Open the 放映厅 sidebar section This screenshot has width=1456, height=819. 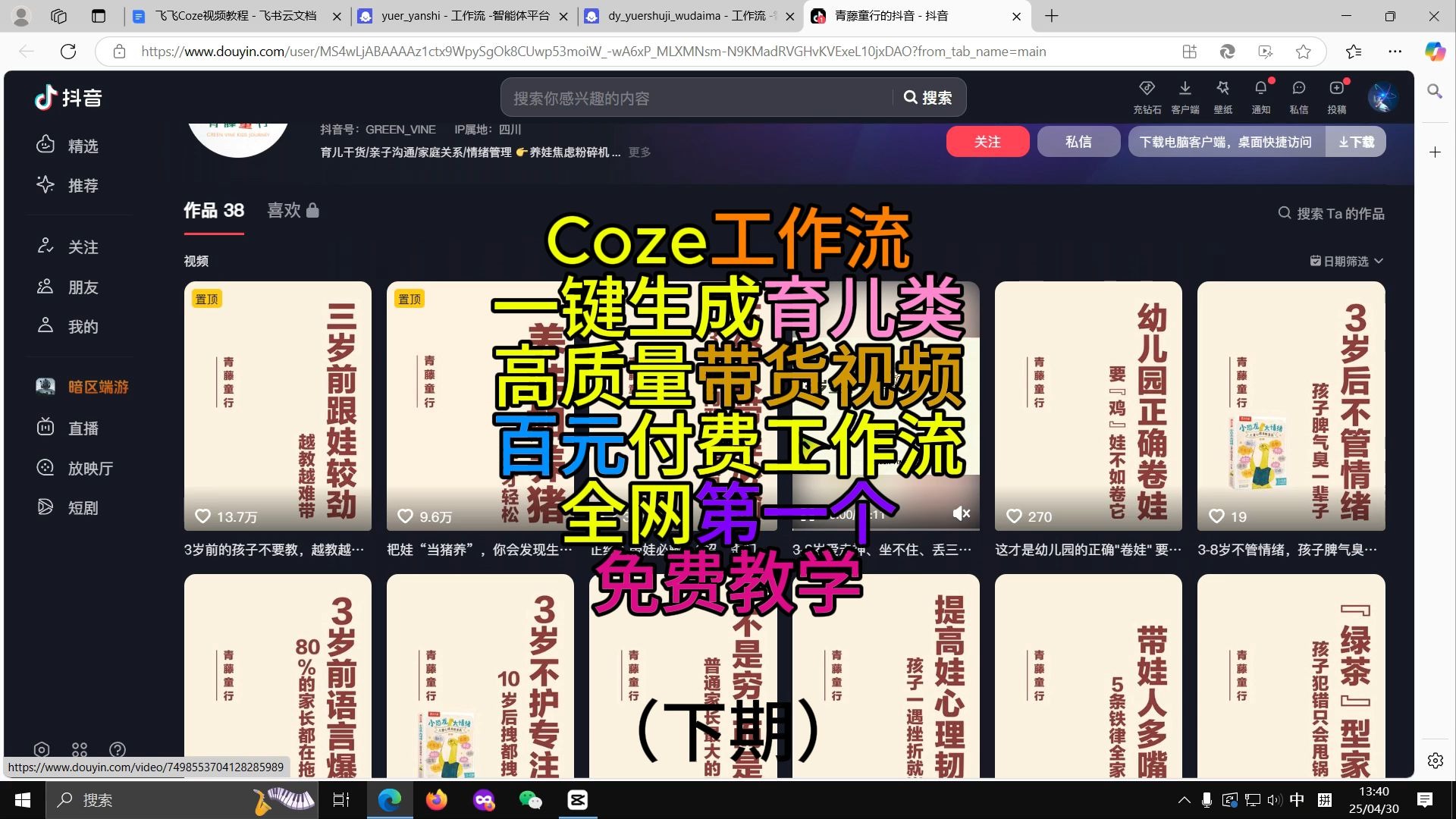[75, 468]
